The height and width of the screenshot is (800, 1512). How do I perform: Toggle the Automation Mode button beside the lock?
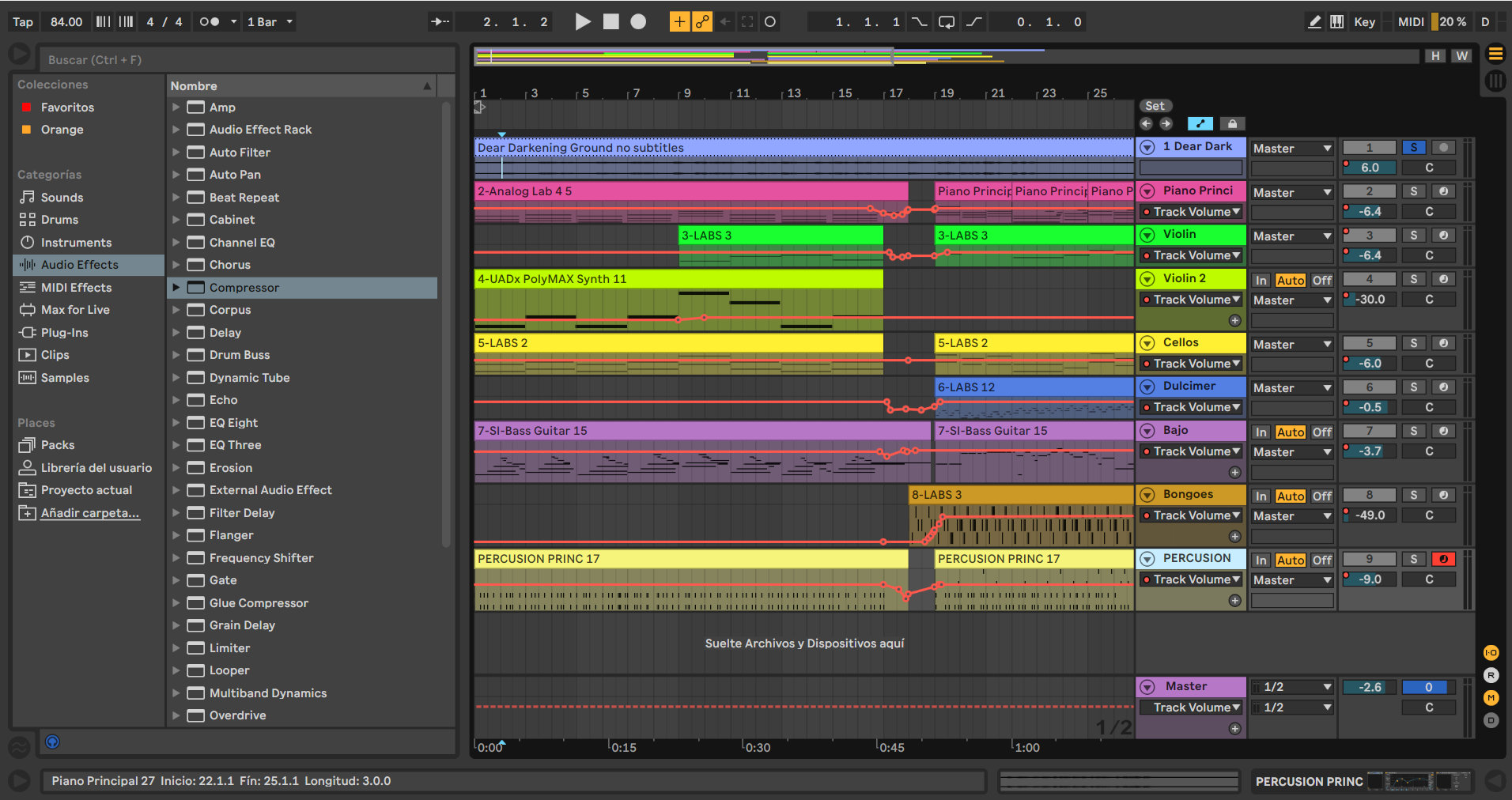coord(1200,123)
